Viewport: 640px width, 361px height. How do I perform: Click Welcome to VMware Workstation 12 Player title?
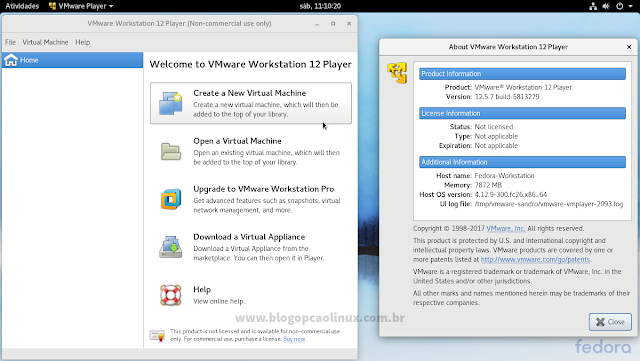(x=251, y=65)
